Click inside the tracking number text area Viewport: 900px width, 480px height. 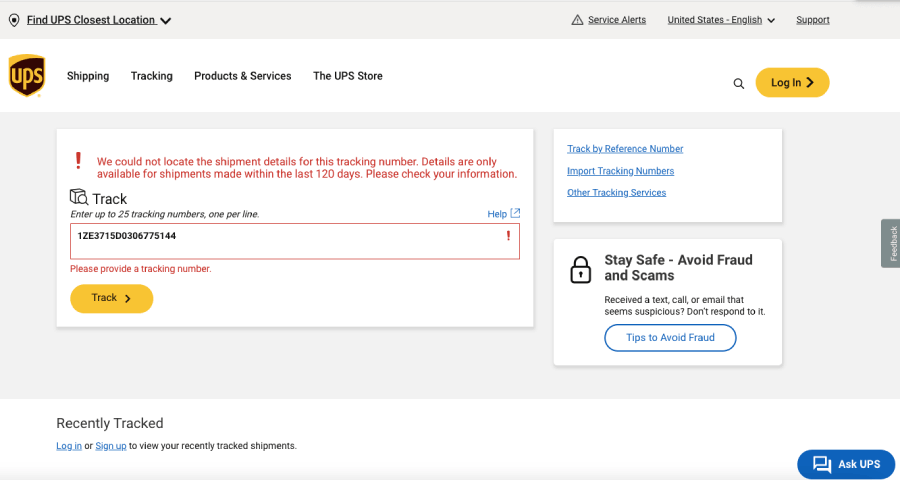(294, 241)
